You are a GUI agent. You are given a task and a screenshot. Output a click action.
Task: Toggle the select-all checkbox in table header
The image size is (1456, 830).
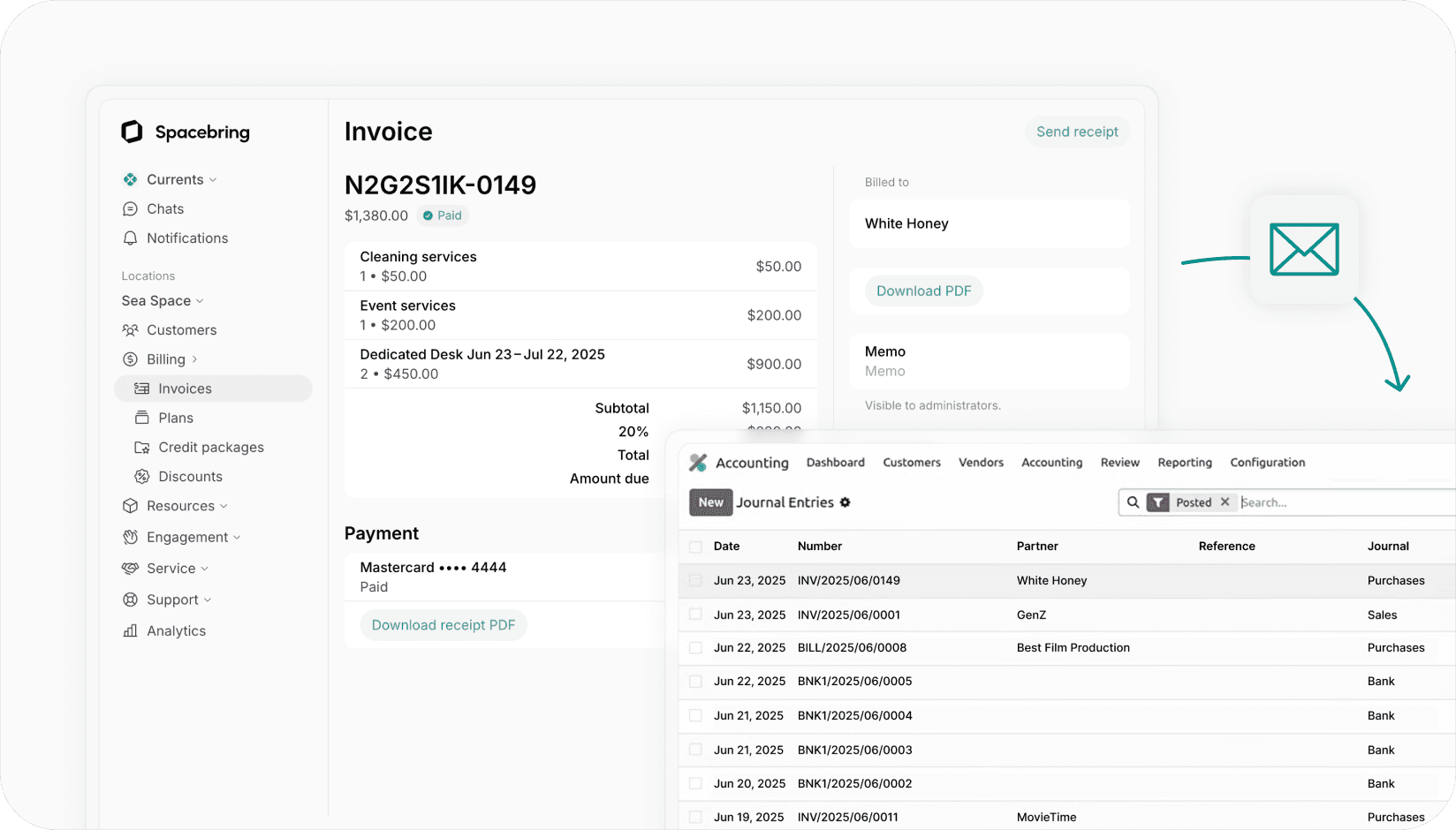[x=695, y=547]
